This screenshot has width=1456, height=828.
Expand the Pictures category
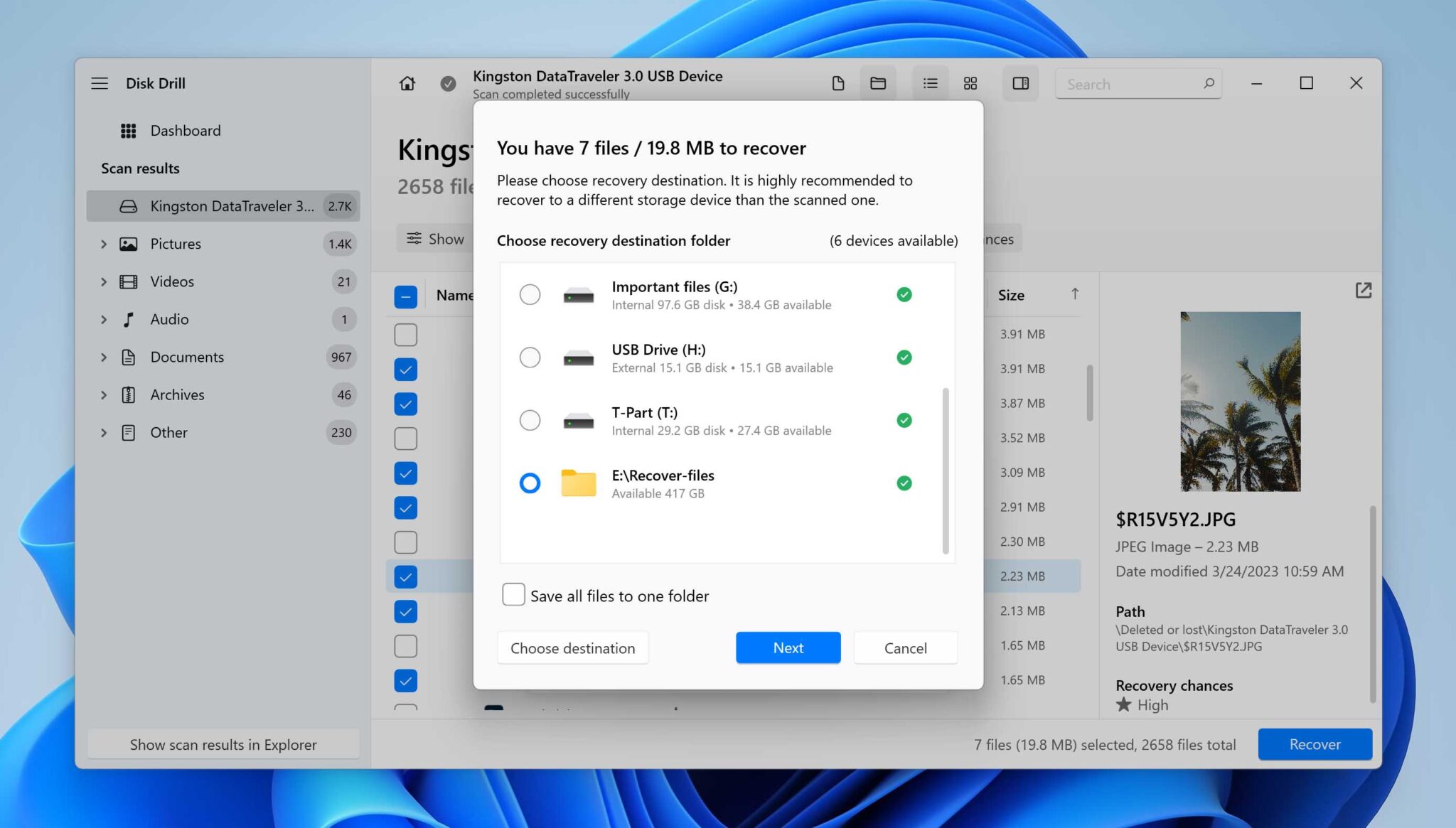[104, 244]
